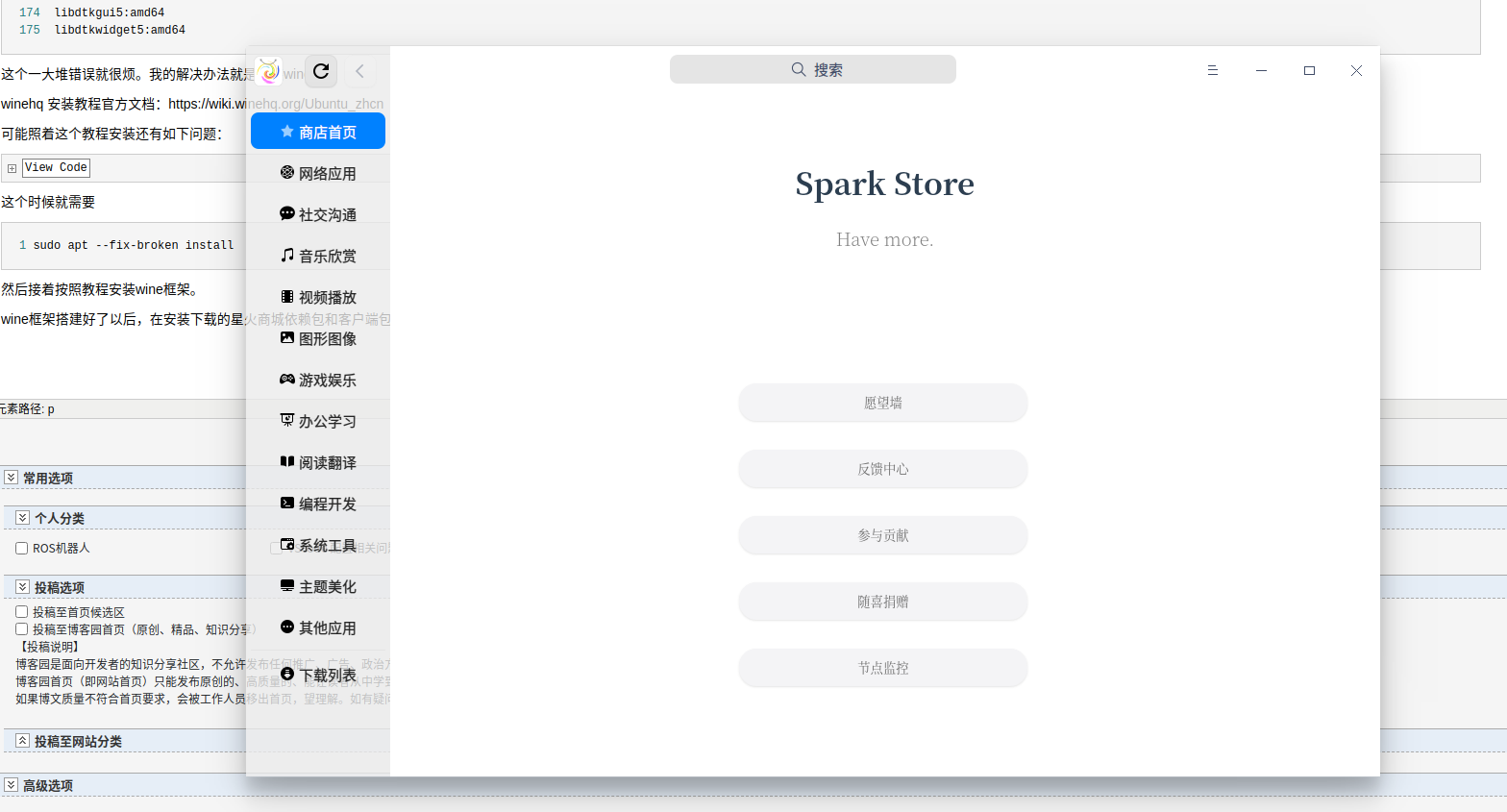Click the refresh button in Spark Store
Viewport: 1507px width, 812px height.
[321, 71]
